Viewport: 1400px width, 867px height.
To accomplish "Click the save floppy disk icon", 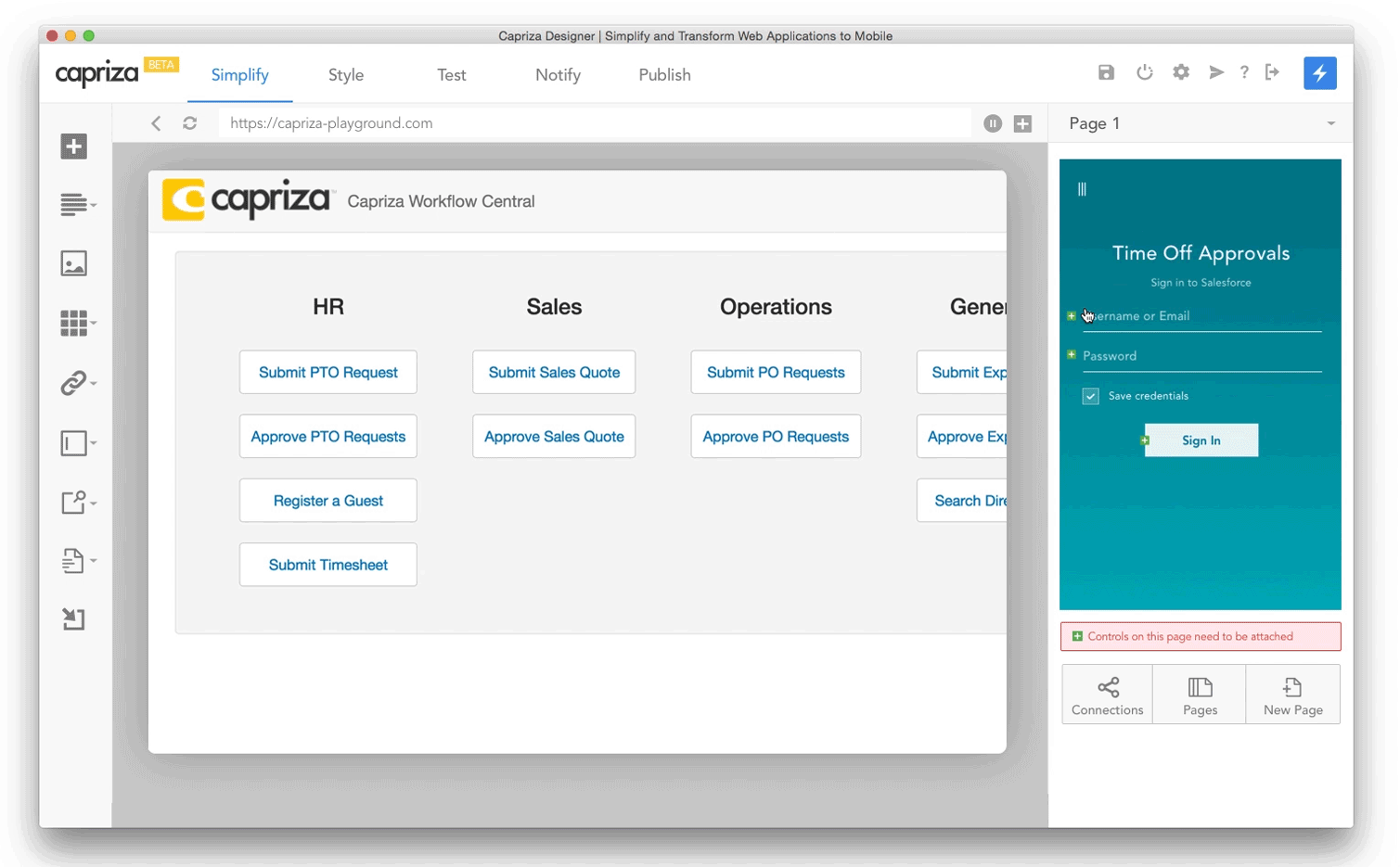I will pos(1106,72).
